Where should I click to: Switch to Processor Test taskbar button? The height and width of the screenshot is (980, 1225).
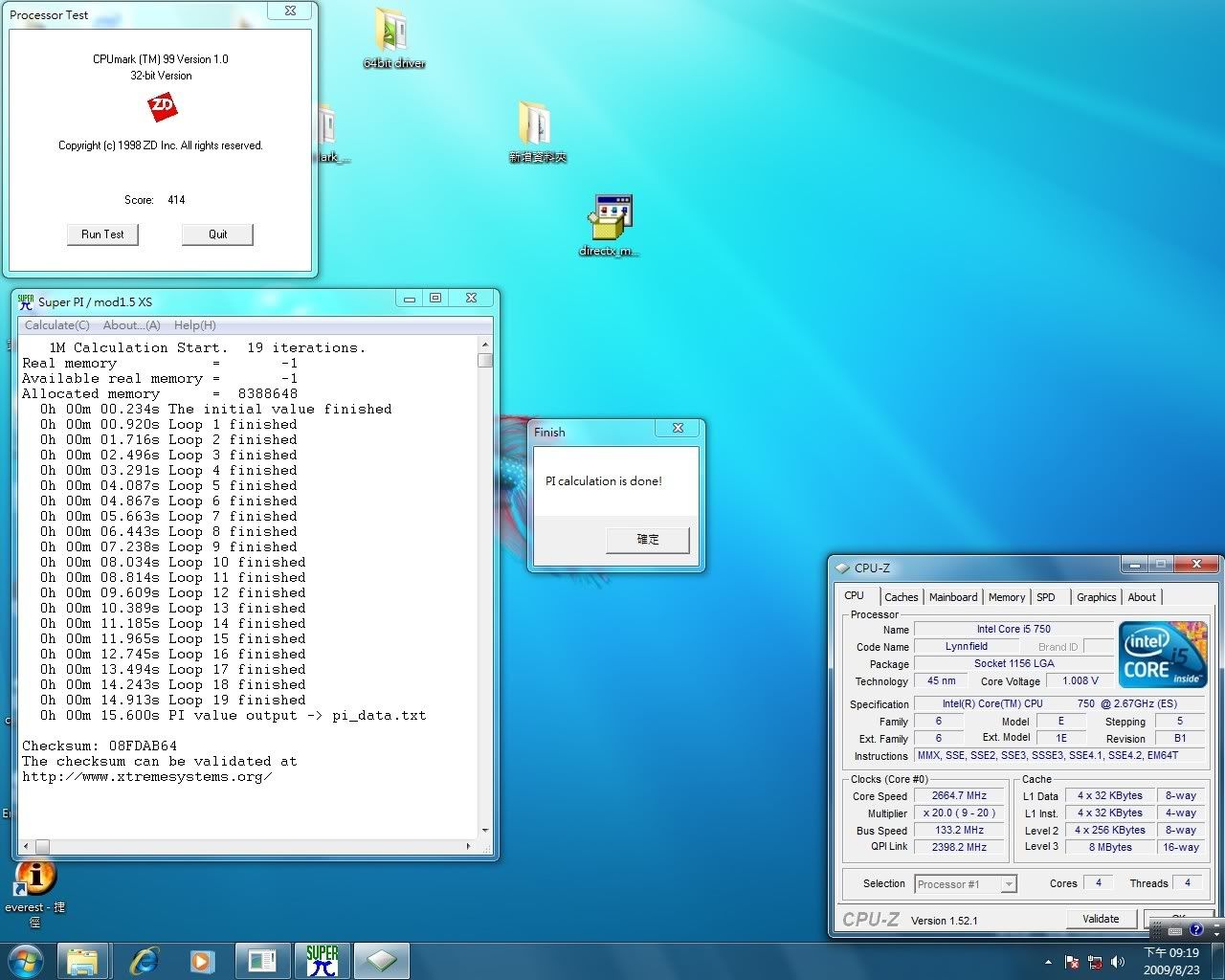point(262,961)
